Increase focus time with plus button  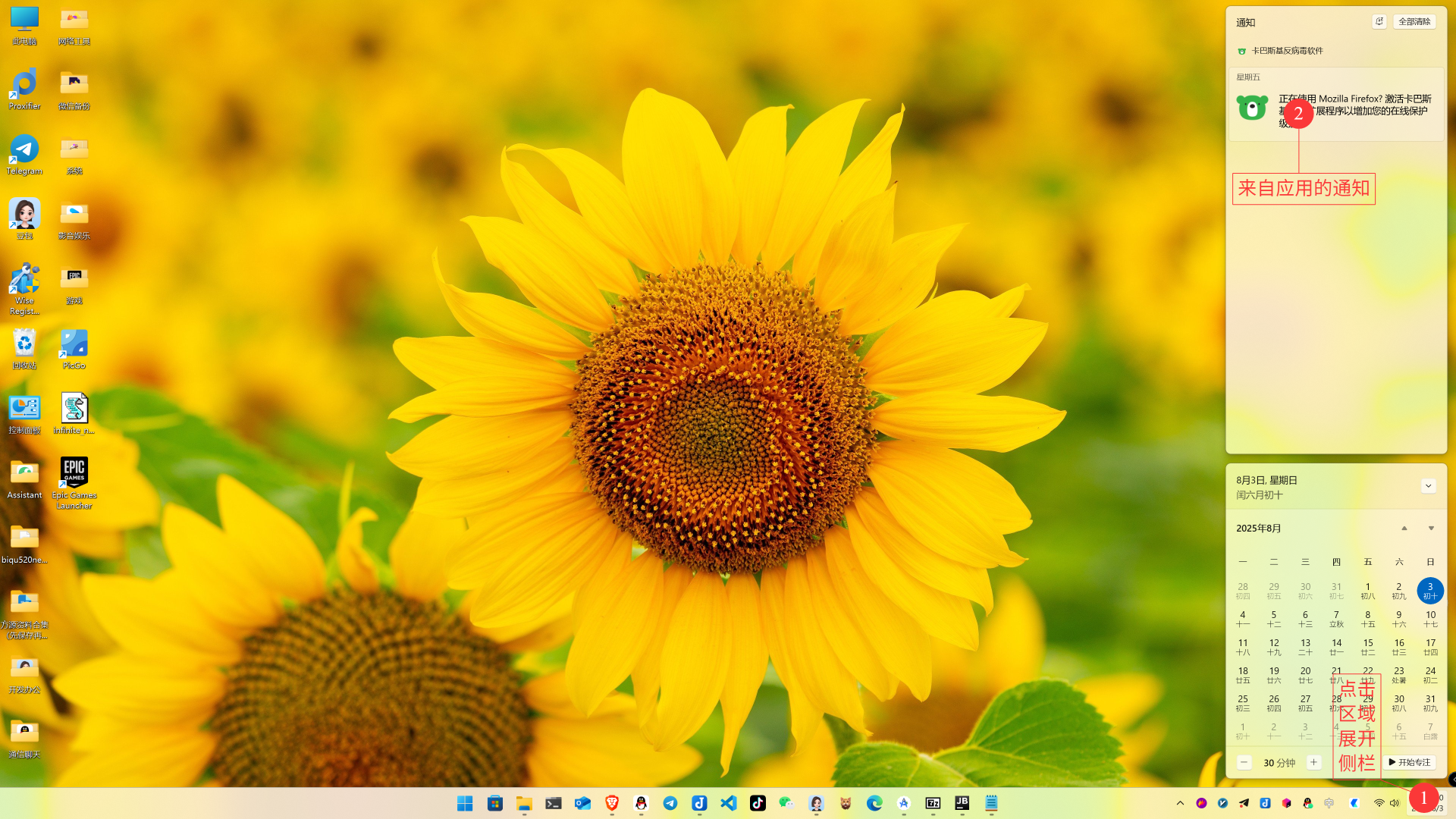tap(1313, 762)
